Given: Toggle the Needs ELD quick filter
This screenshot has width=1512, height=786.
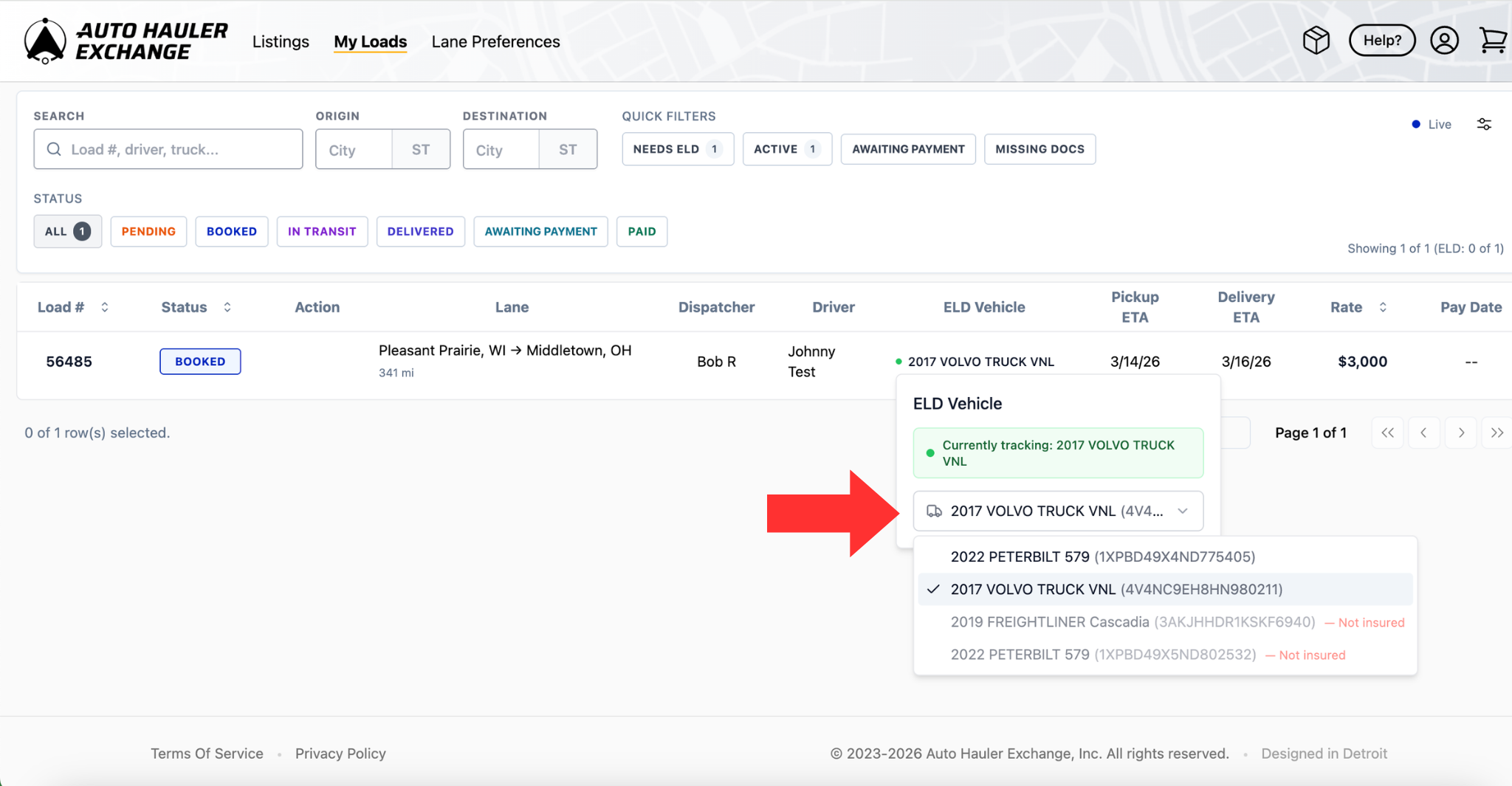Looking at the screenshot, I should [x=677, y=149].
